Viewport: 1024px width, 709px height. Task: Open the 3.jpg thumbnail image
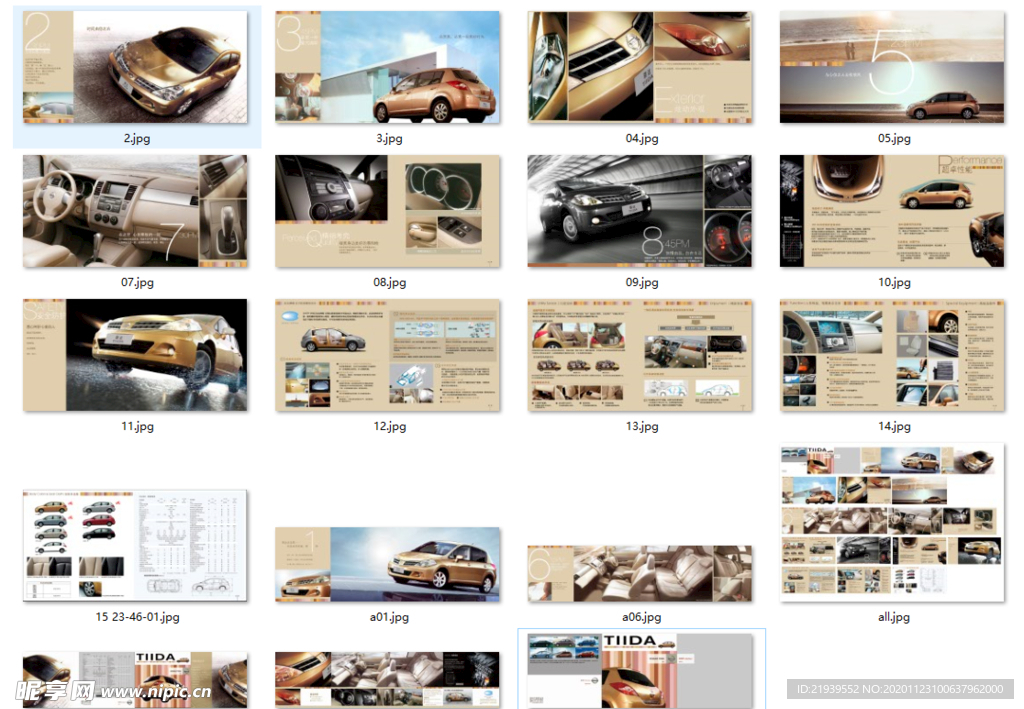click(x=387, y=67)
